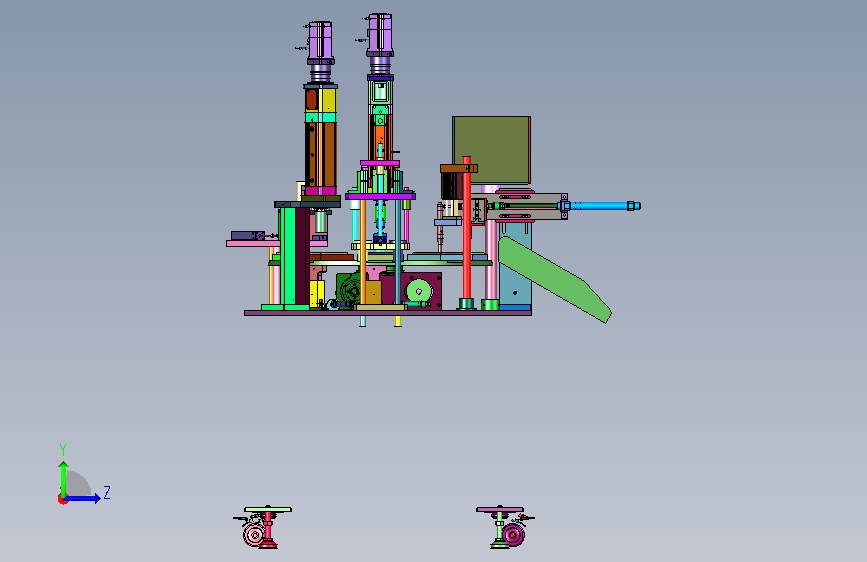Click the blue Z axis arrow
This screenshot has height=562, width=867.
pos(82,498)
